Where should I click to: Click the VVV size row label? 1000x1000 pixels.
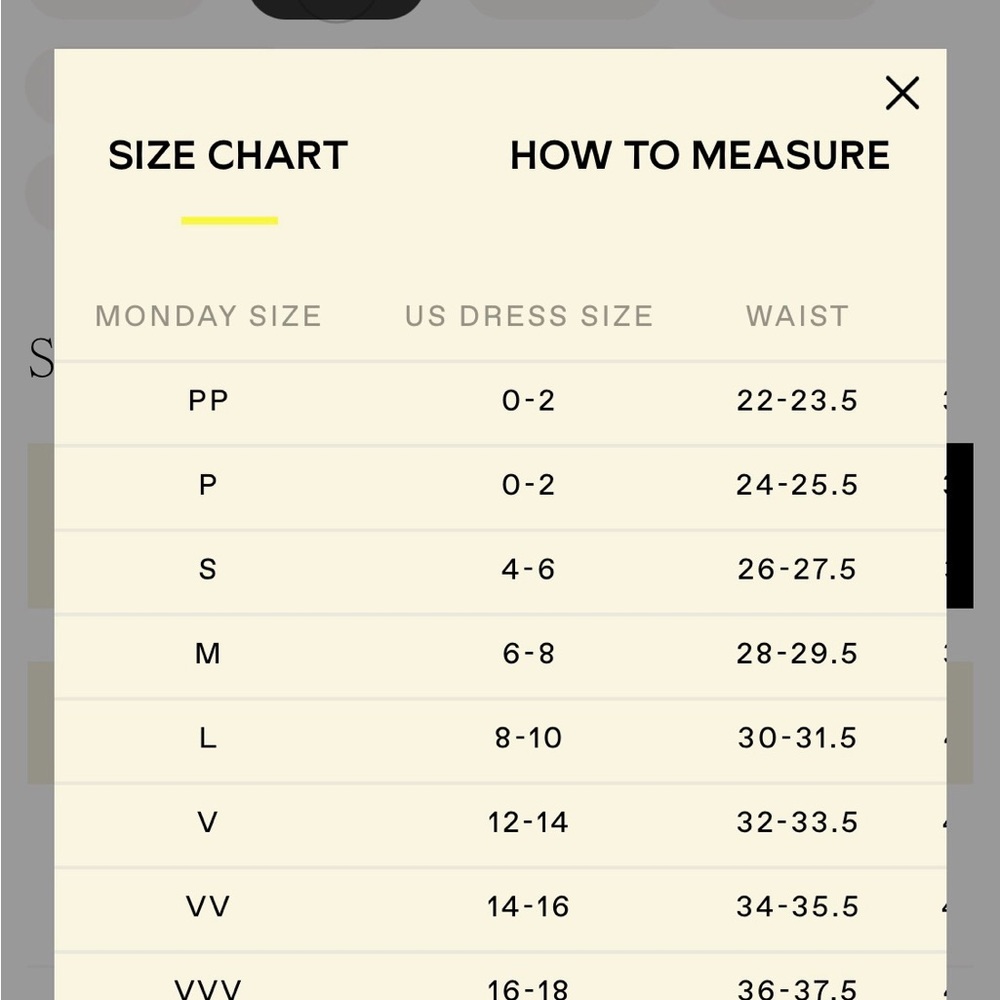(208, 989)
